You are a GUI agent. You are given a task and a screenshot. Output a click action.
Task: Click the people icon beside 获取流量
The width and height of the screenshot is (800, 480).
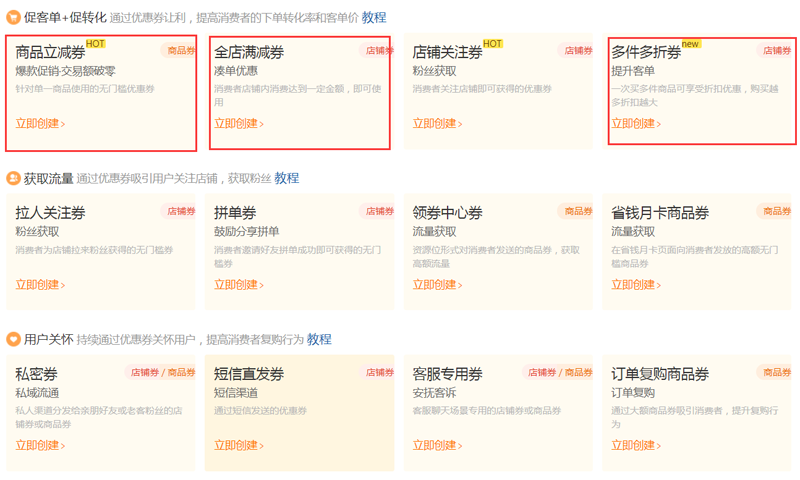click(13, 179)
